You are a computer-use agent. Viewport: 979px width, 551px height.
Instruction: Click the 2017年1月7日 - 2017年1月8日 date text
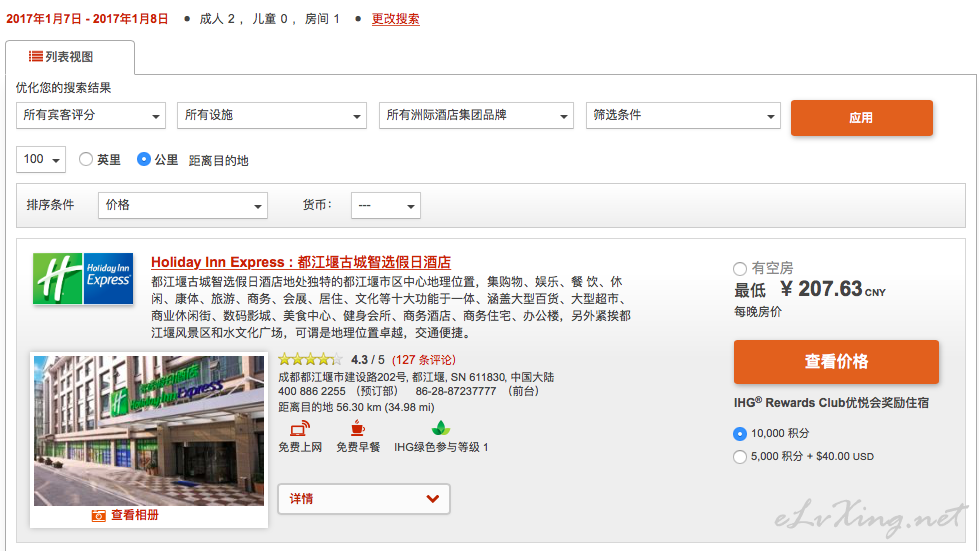point(87,19)
